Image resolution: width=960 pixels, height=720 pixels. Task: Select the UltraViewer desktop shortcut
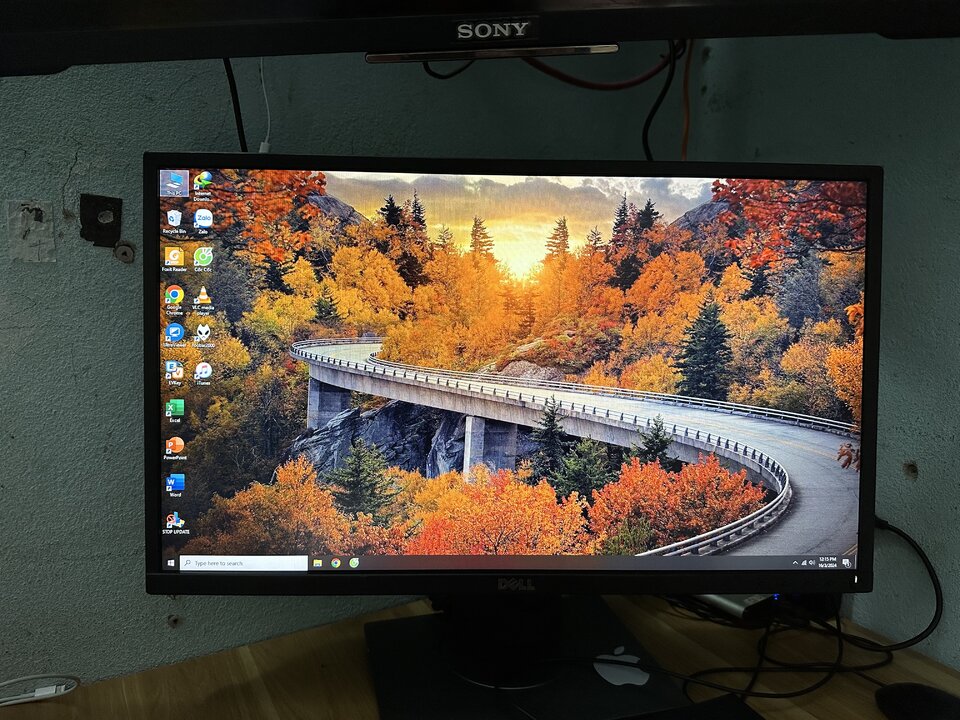[174, 336]
